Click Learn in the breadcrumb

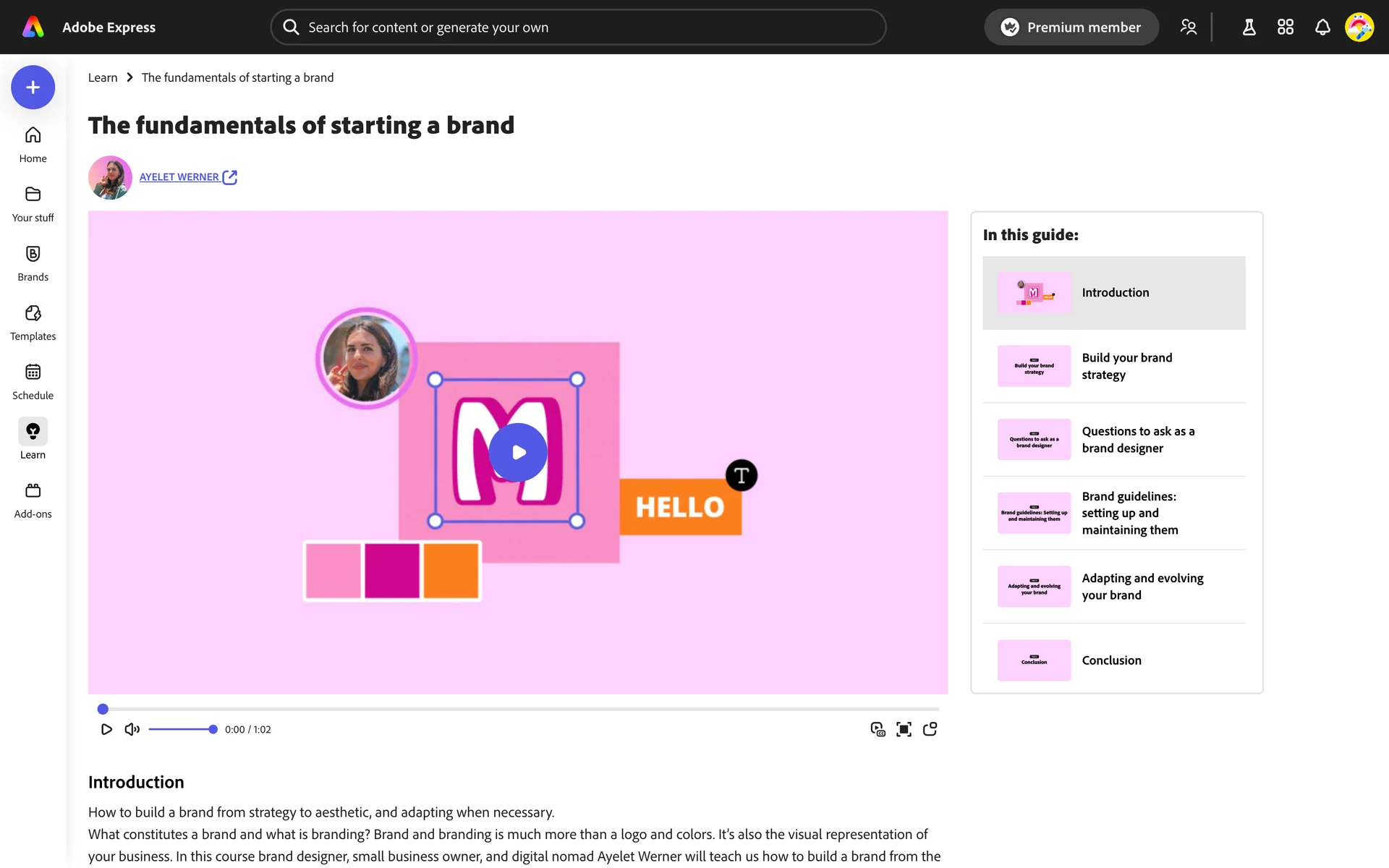coord(103,77)
